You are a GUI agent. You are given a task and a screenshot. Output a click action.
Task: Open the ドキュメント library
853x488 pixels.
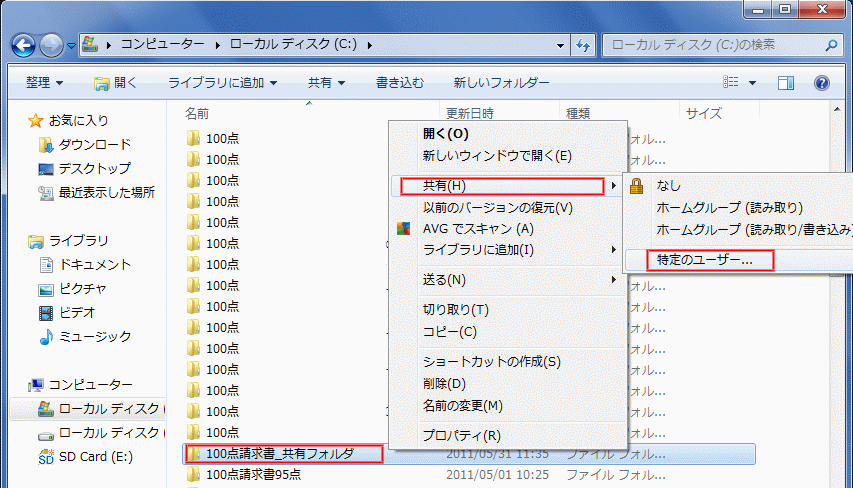point(85,264)
